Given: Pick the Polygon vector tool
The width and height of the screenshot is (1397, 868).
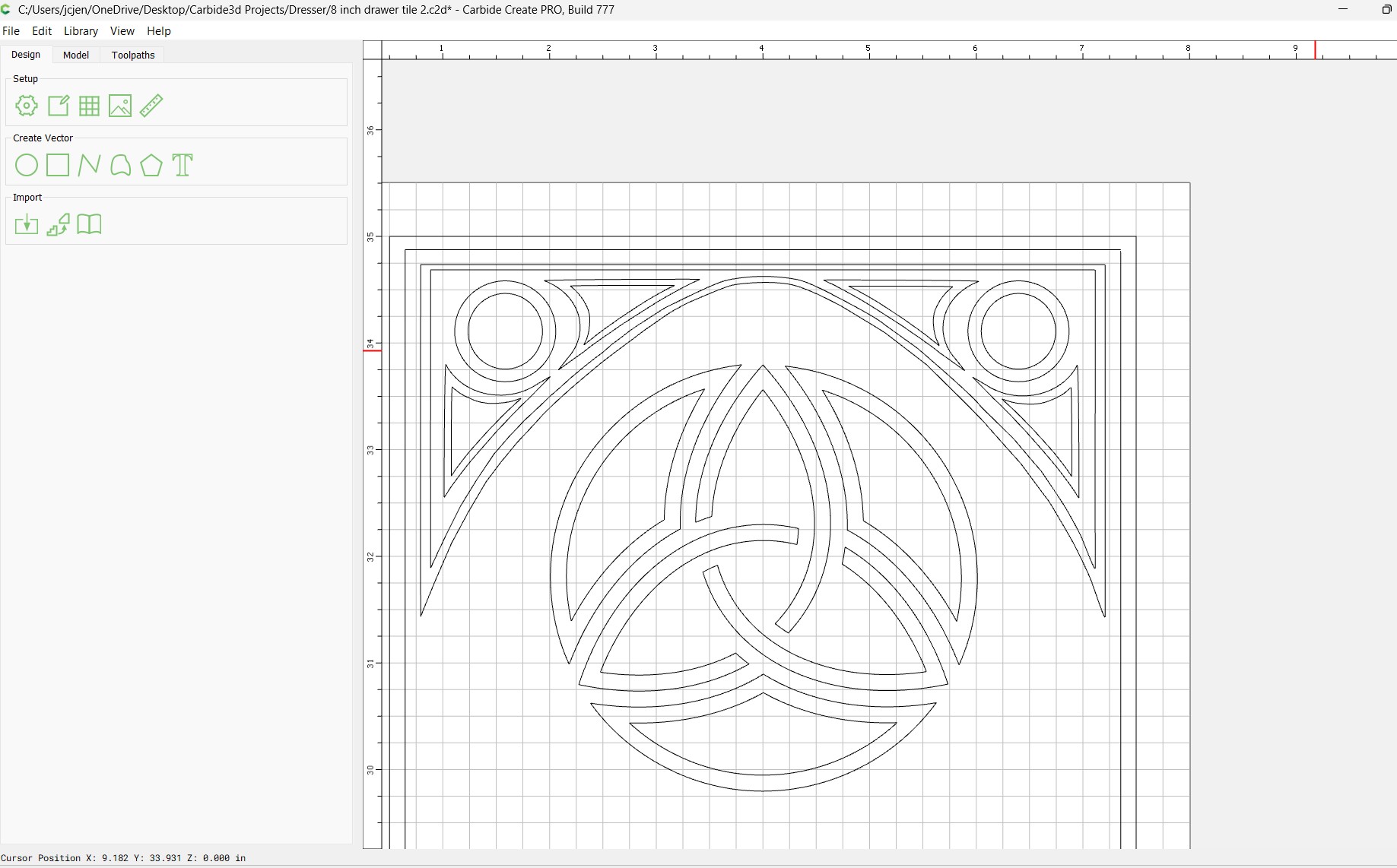Looking at the screenshot, I should 151,165.
